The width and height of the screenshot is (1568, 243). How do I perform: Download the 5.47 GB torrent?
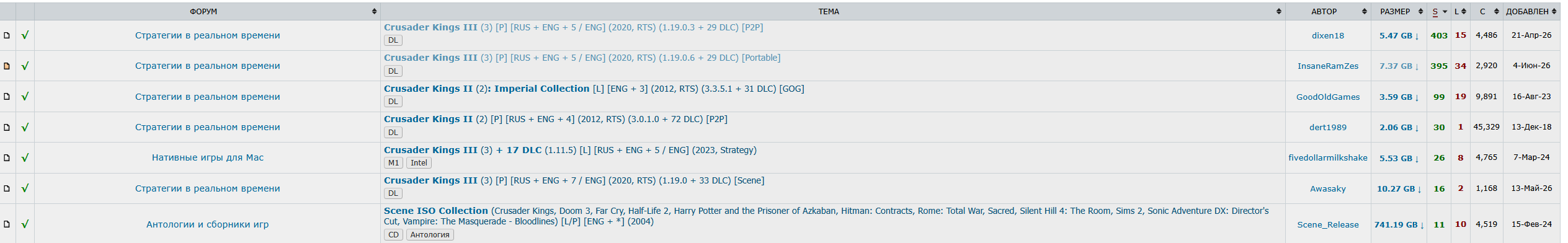click(1399, 36)
